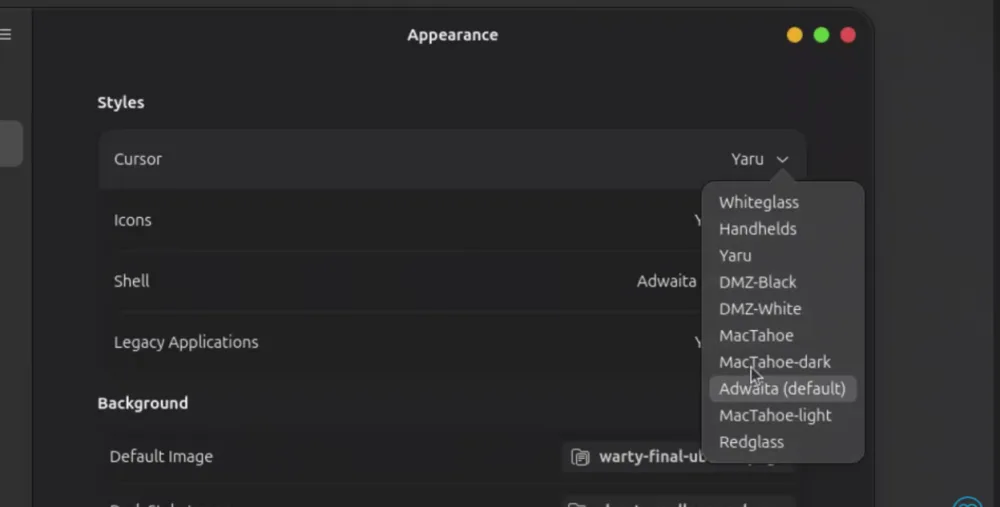The height and width of the screenshot is (507, 1000).
Task: Pick MacTahoe cursor theme
Action: pos(756,335)
